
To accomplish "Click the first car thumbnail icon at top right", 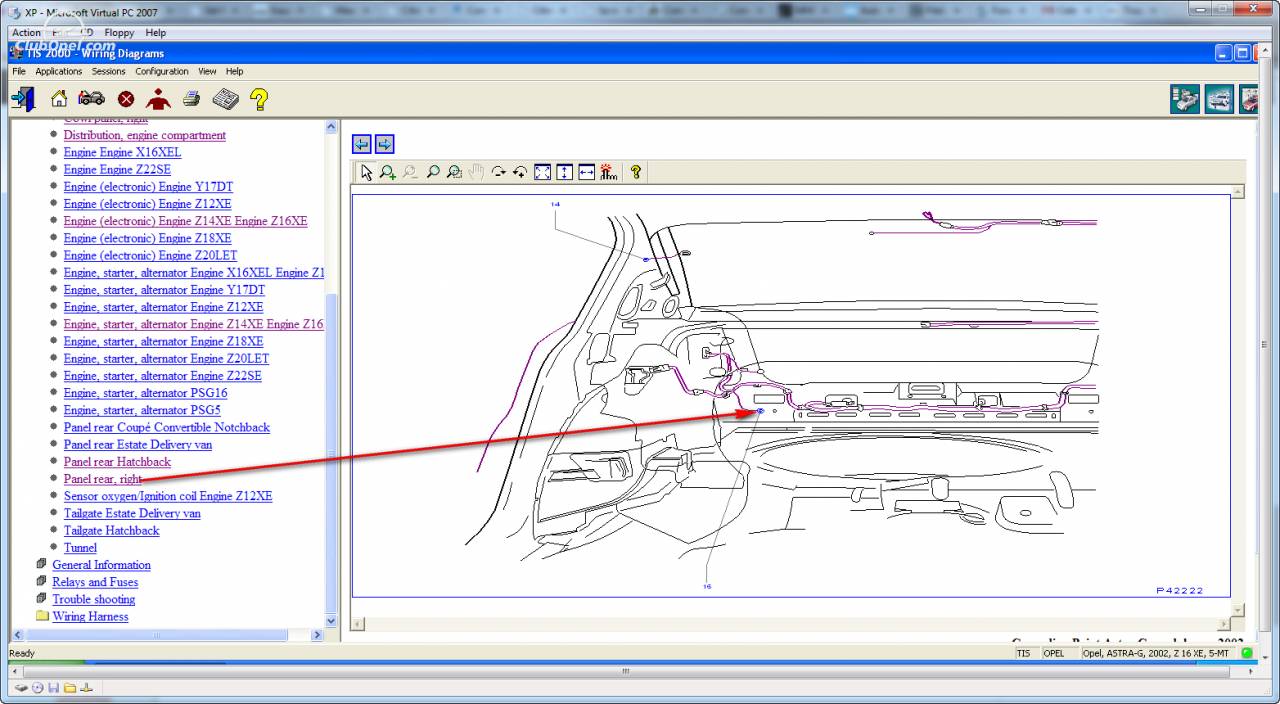I will (x=1185, y=99).
